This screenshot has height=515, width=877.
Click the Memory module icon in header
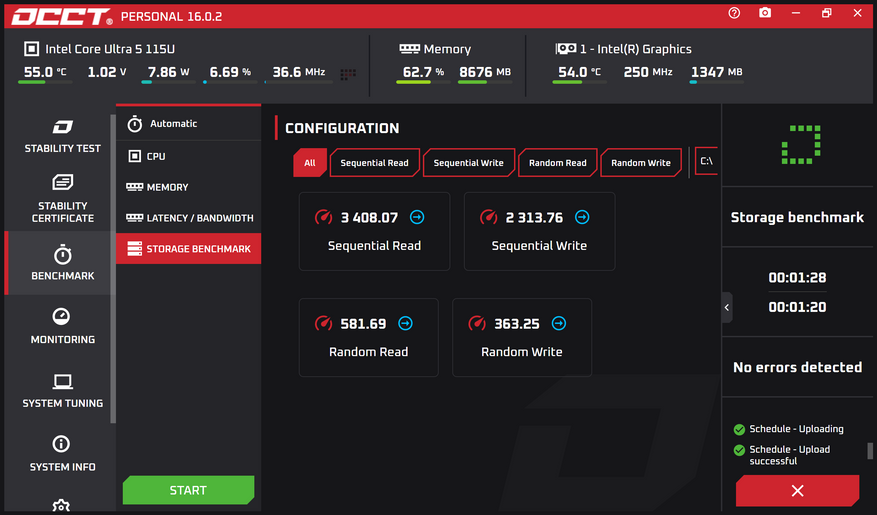pos(409,49)
